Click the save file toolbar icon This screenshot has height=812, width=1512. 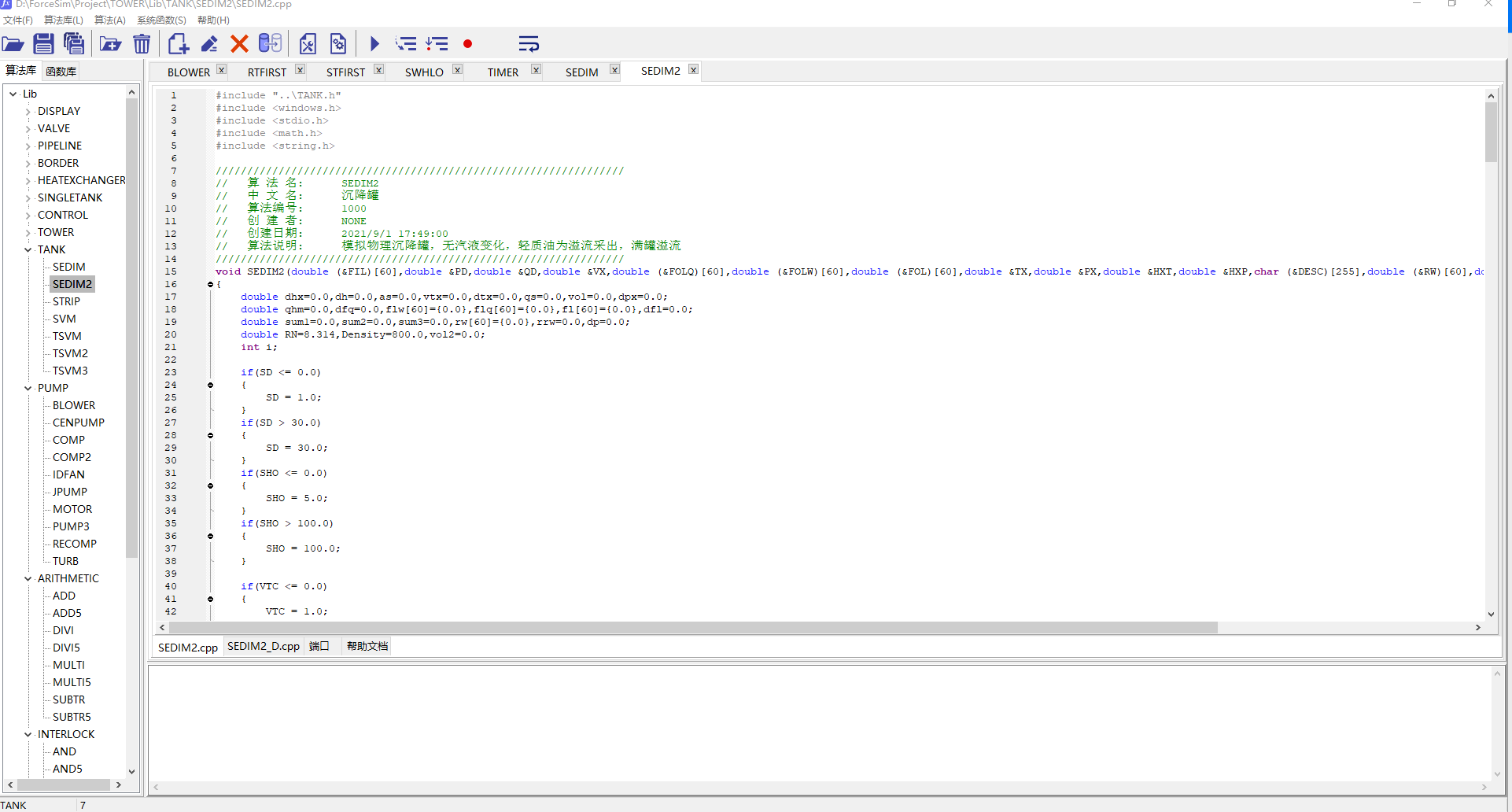click(43, 44)
